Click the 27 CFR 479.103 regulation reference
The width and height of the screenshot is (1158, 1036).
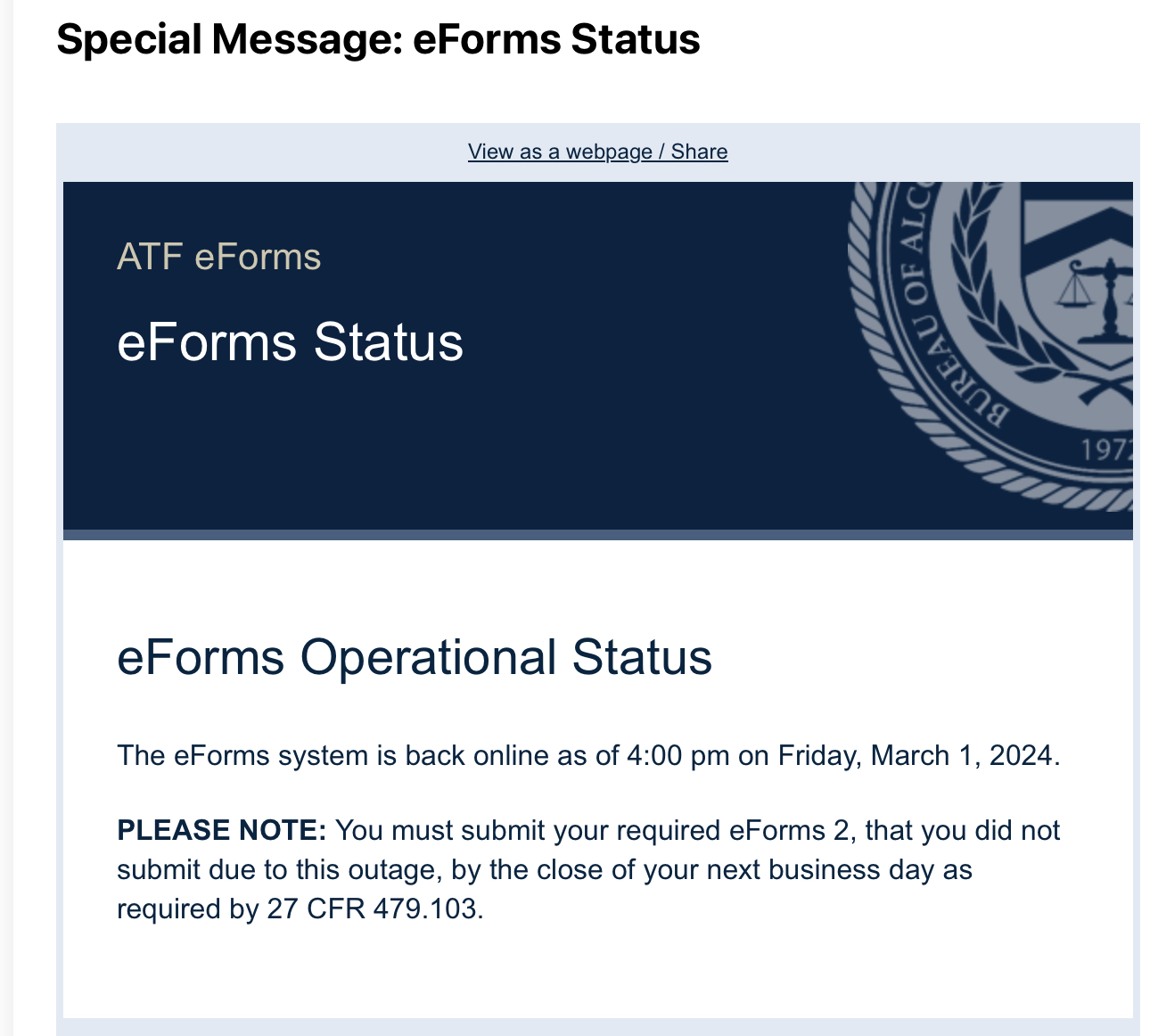coord(374,909)
